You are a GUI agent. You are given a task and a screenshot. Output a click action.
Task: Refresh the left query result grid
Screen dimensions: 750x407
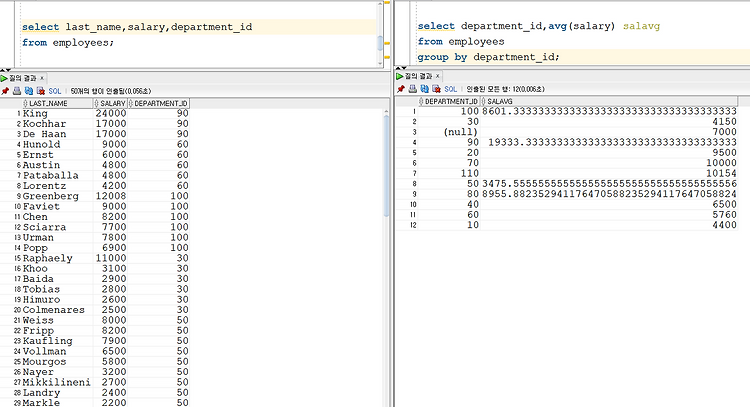(29, 91)
